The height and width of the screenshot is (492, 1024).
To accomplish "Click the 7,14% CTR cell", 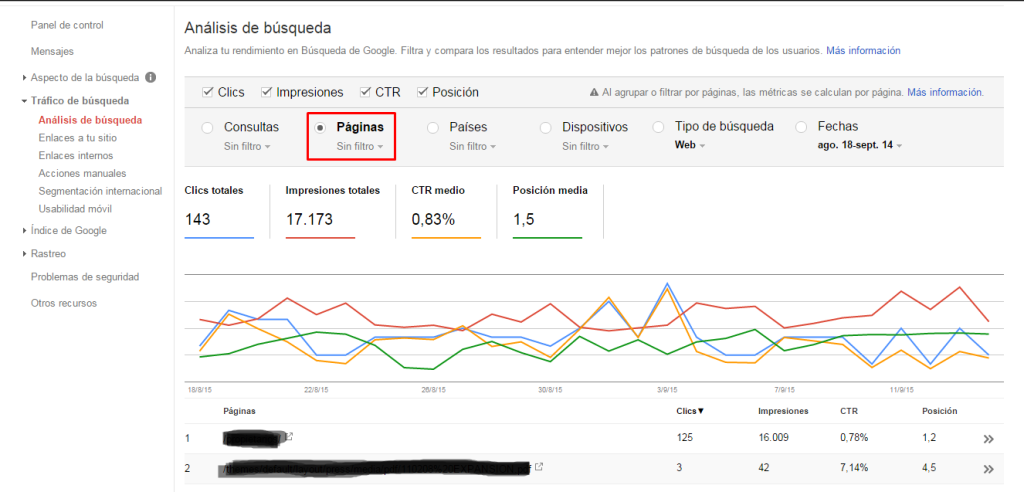I will 854,468.
